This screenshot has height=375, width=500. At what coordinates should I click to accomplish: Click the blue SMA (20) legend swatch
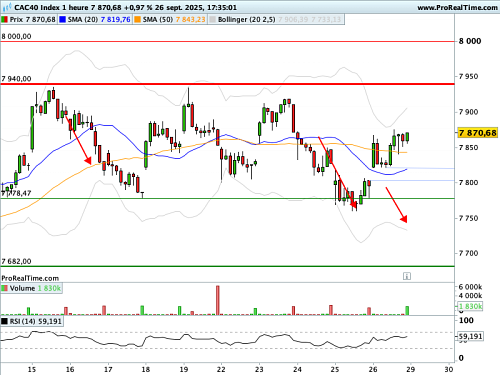point(62,20)
